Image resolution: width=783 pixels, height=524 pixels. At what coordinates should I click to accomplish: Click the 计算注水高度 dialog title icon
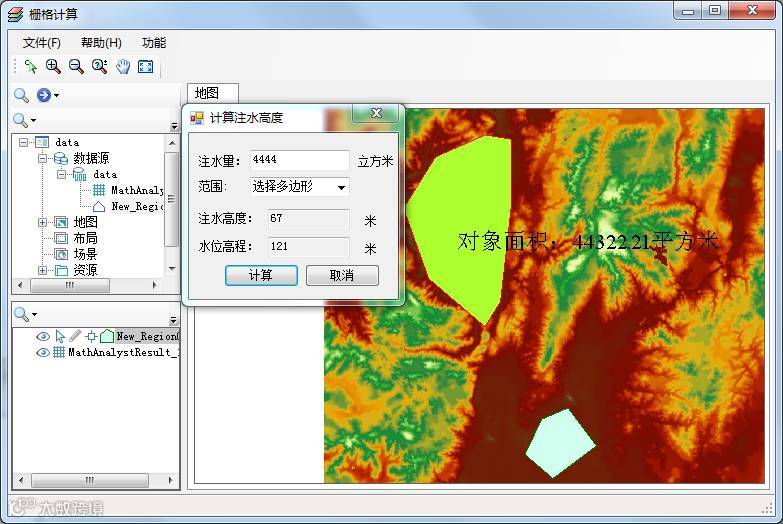pos(197,118)
